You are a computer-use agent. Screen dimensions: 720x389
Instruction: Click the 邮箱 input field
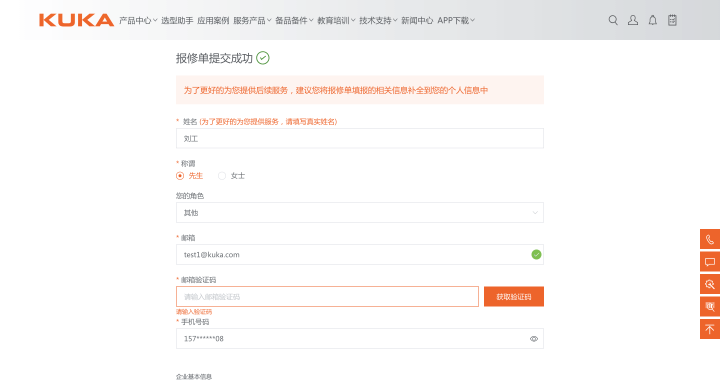point(360,254)
